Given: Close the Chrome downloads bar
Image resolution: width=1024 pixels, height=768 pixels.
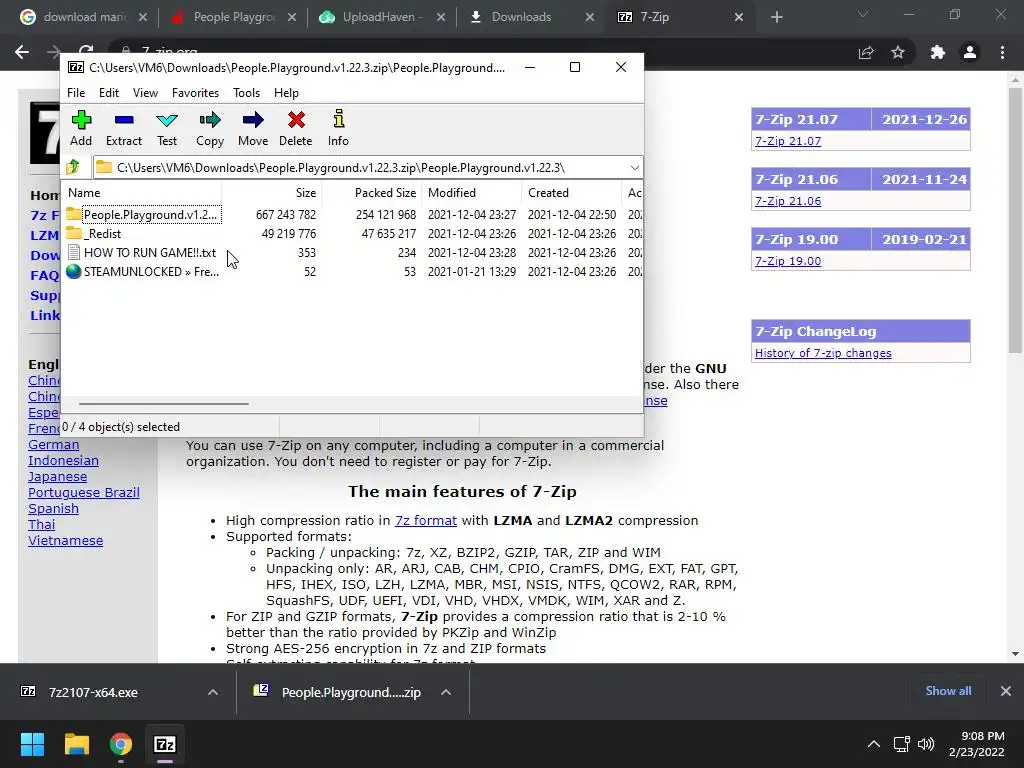Looking at the screenshot, I should point(1006,691).
